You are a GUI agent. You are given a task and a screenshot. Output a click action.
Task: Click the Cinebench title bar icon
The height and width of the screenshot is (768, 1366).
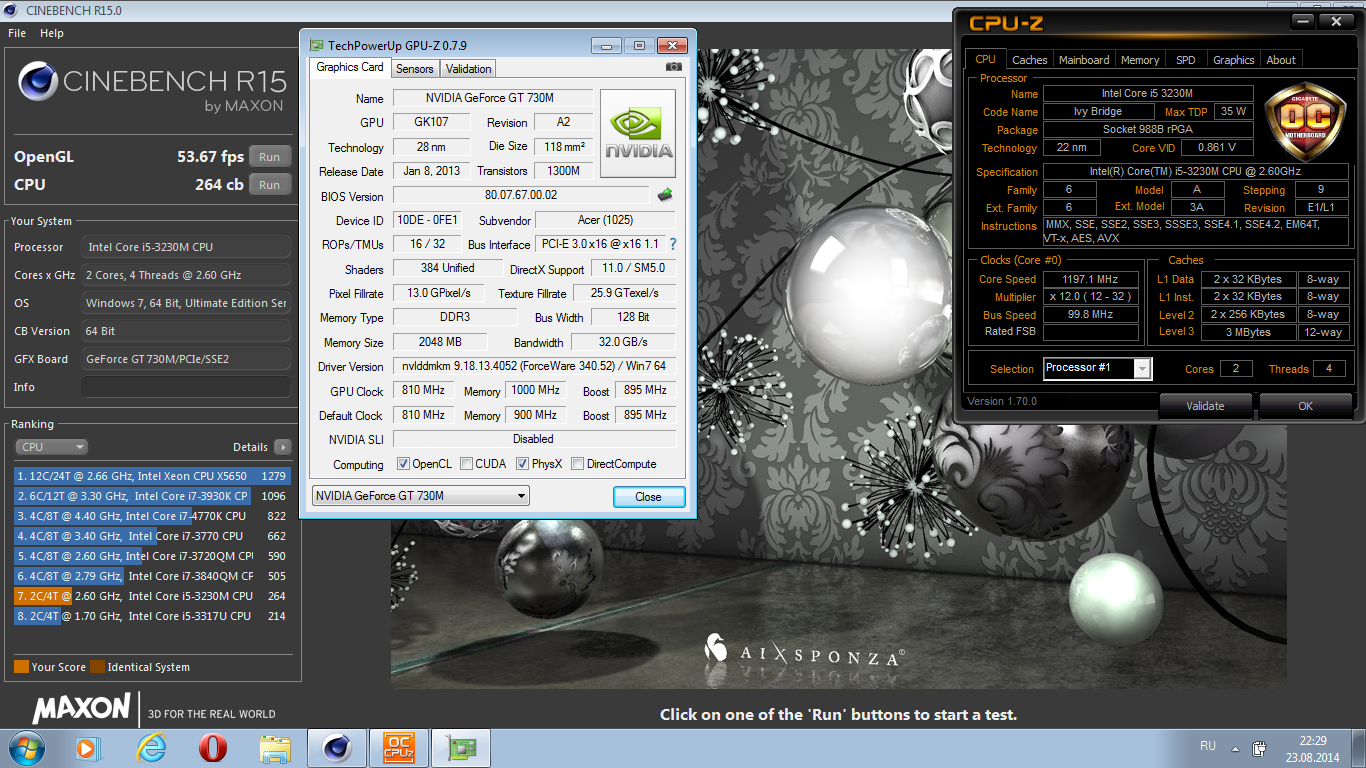pyautogui.click(x=11, y=11)
